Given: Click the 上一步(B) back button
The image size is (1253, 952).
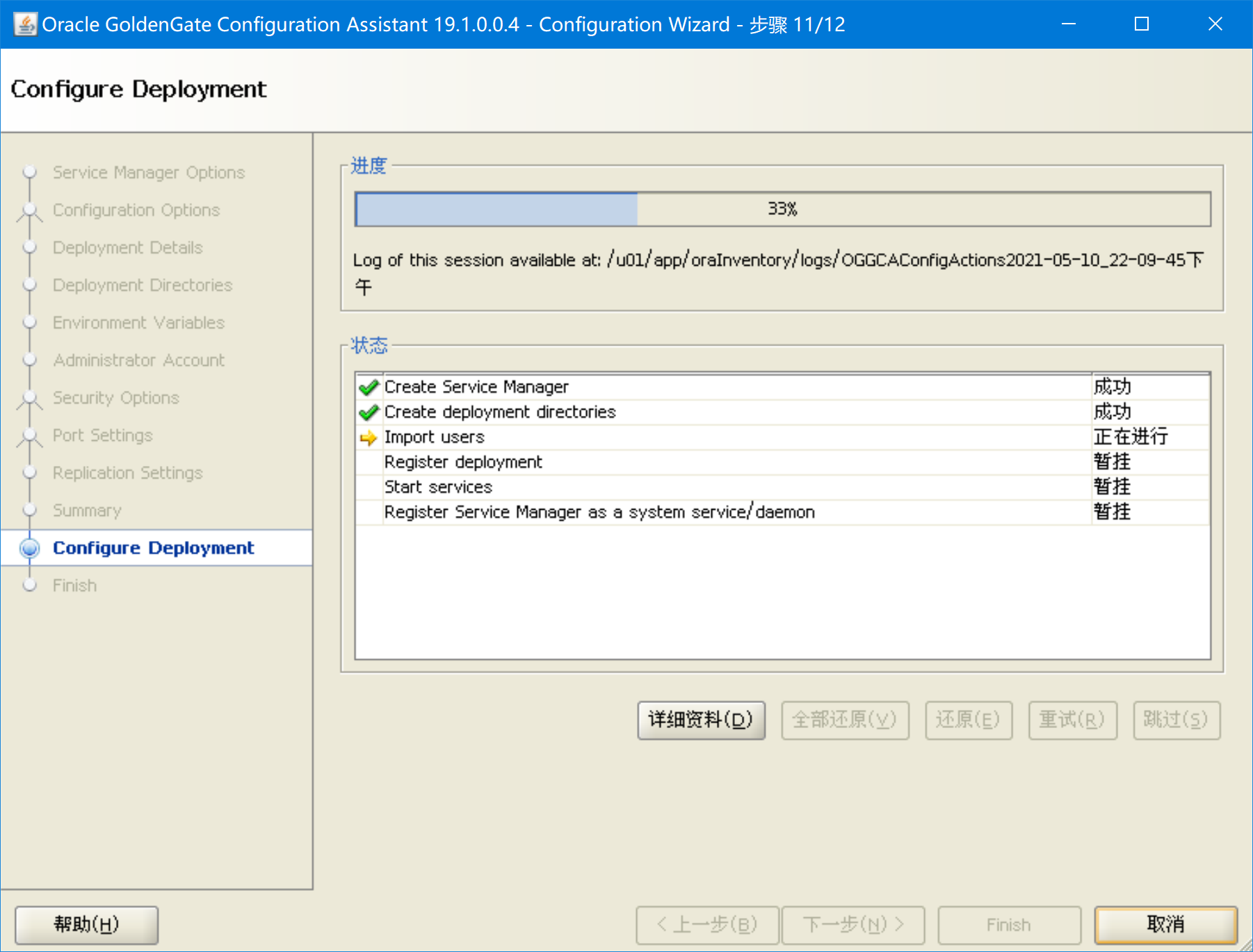Looking at the screenshot, I should coord(707,925).
